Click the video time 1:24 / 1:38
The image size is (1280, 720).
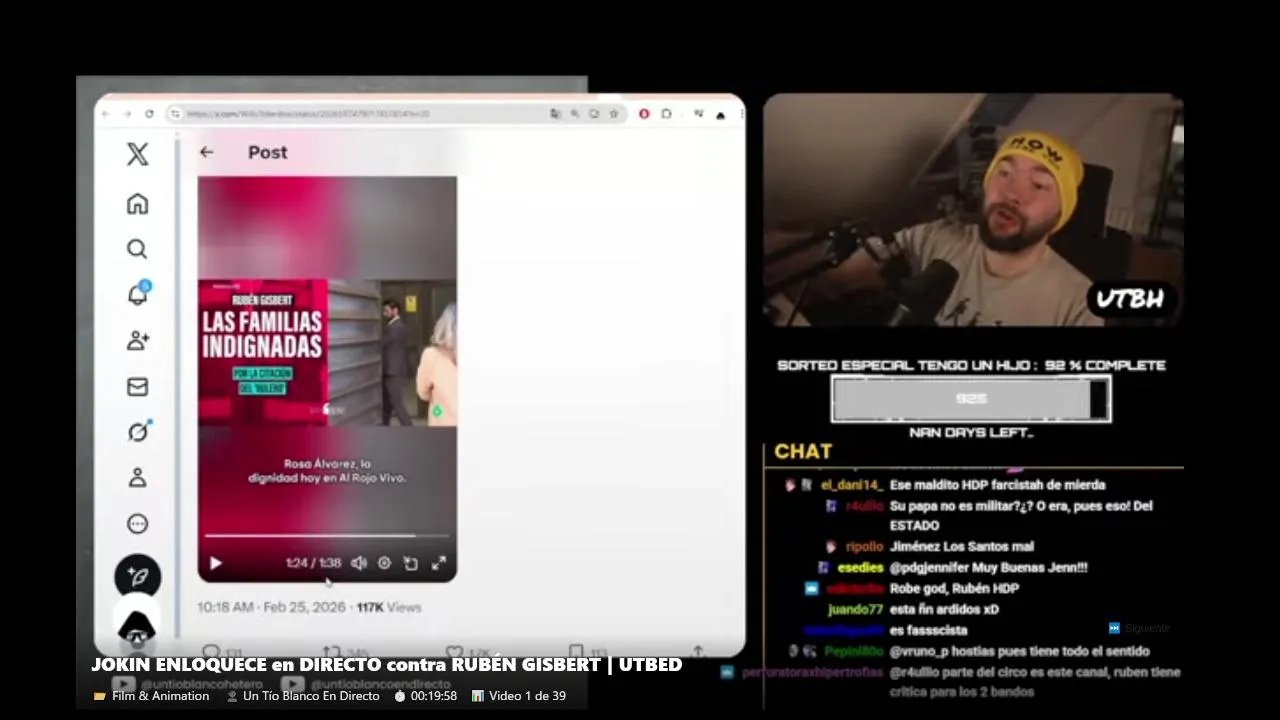coord(313,563)
